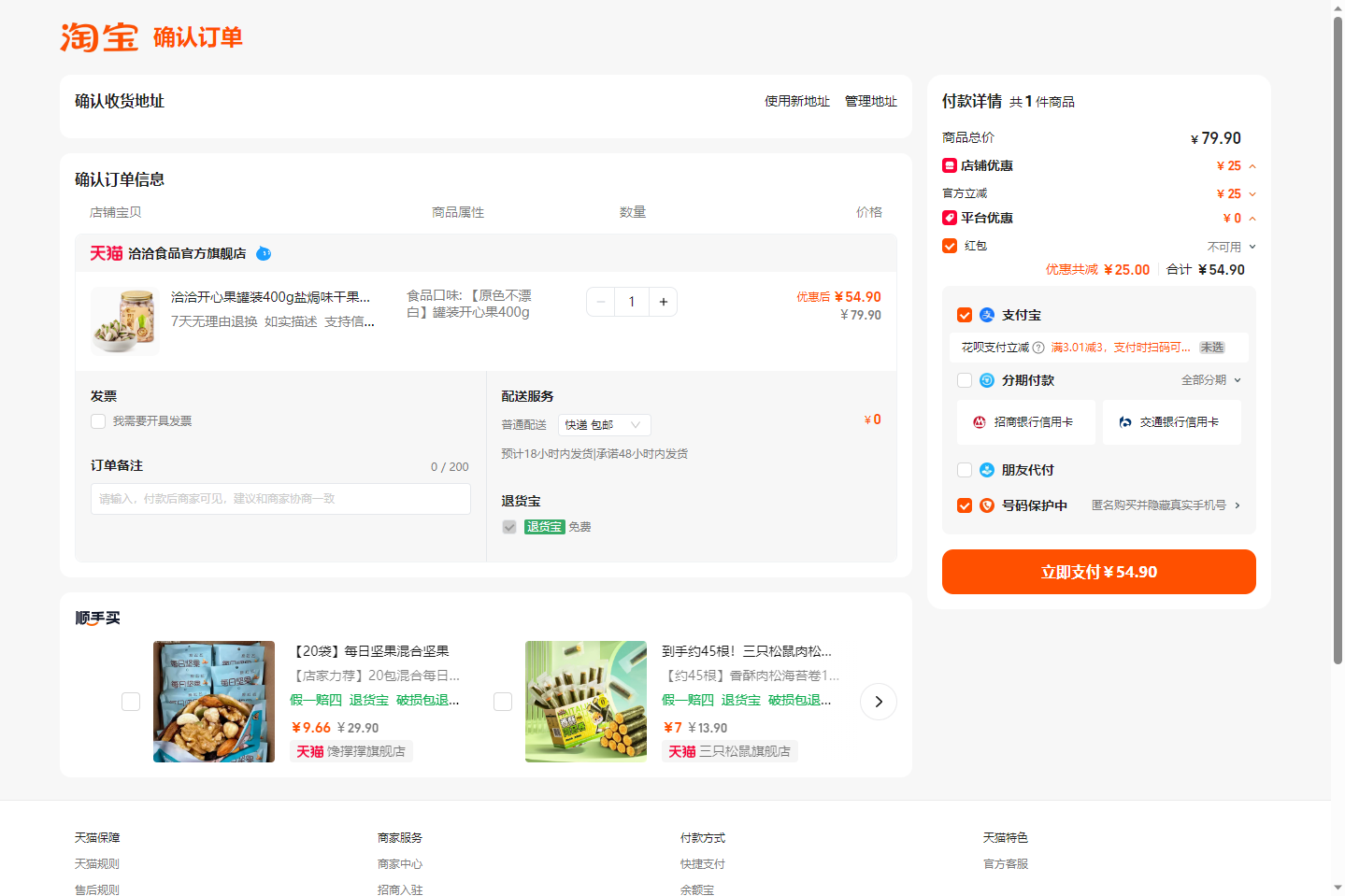Click the 每日坚果 product image
The image size is (1345, 896).
(x=214, y=702)
